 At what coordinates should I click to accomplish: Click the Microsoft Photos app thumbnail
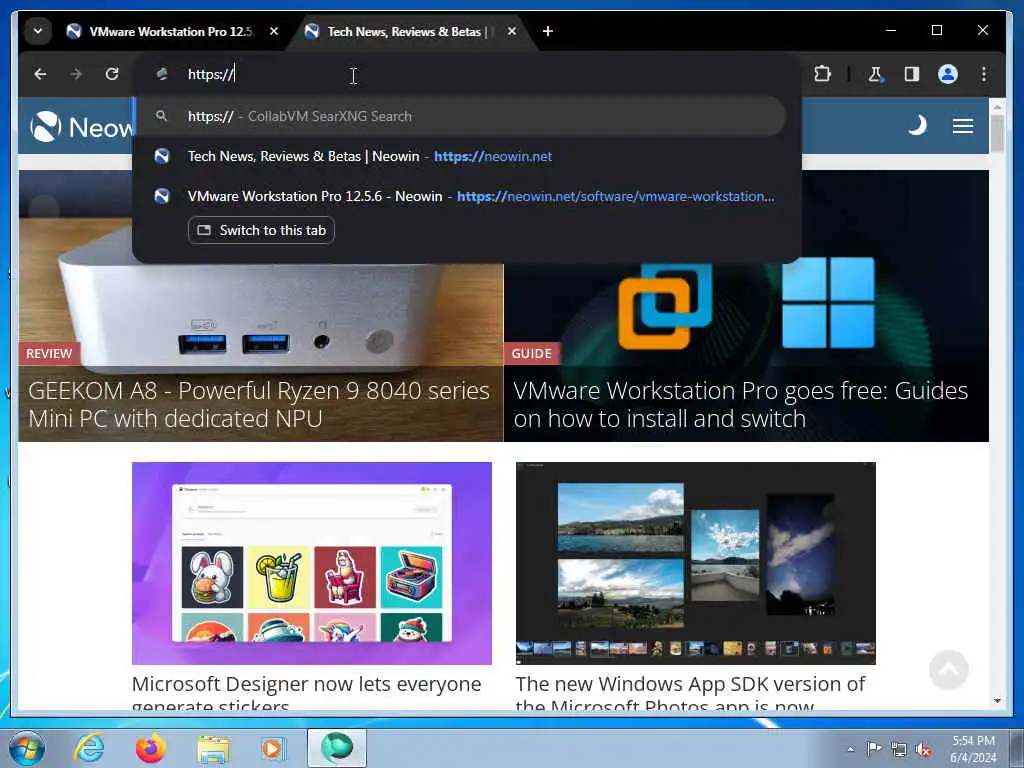(x=696, y=564)
